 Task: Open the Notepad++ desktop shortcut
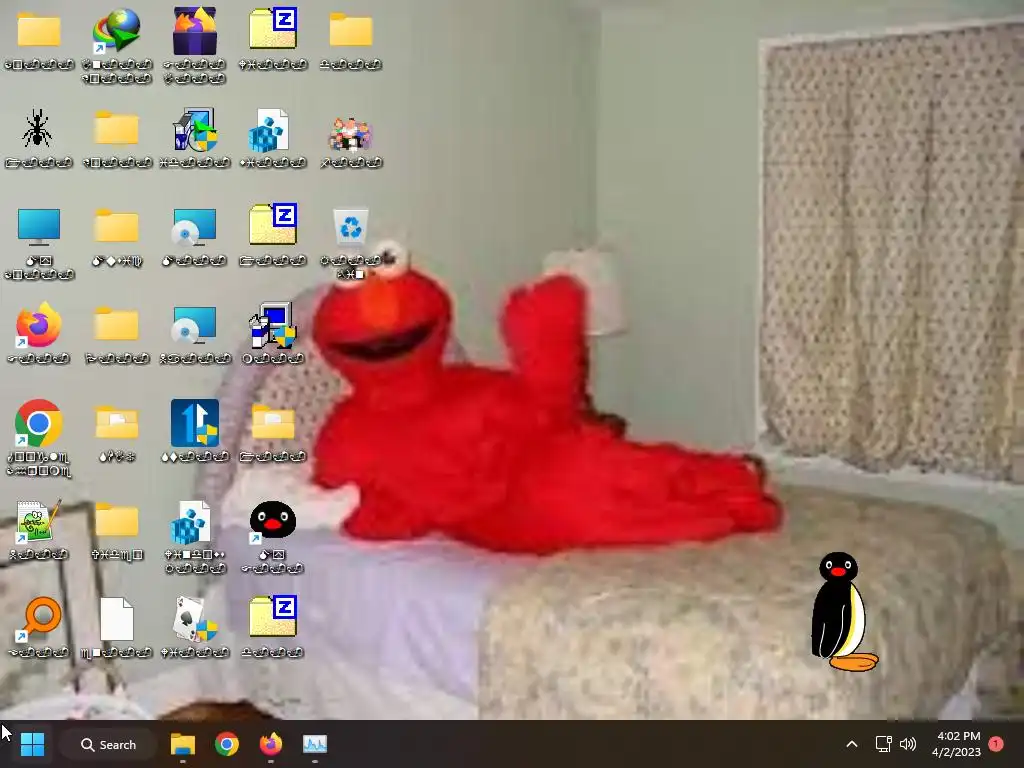[37, 521]
